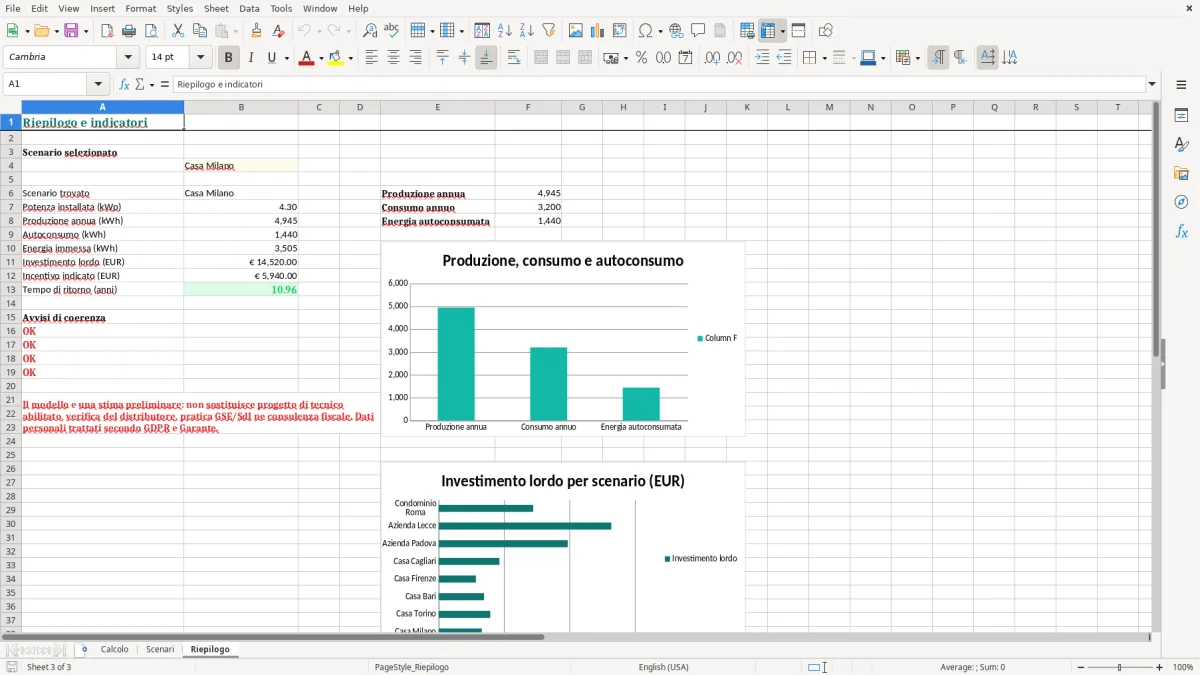
Task: Open font color dropdown arrow
Action: 320,58
